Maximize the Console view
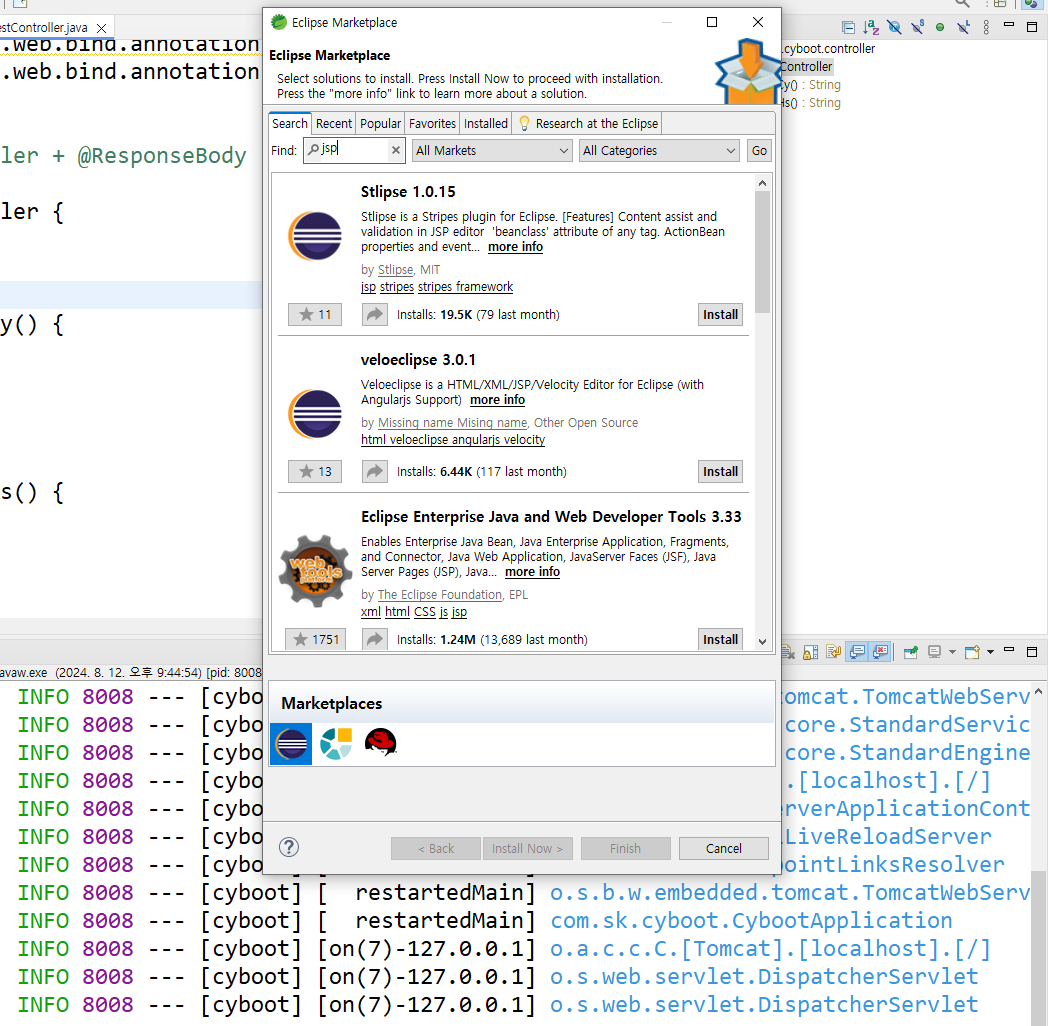The height and width of the screenshot is (1026, 1048). (x=1032, y=652)
